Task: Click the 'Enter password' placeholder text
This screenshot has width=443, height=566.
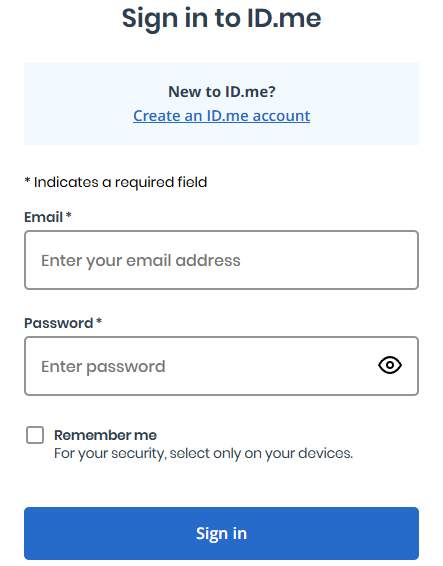Action: click(103, 367)
